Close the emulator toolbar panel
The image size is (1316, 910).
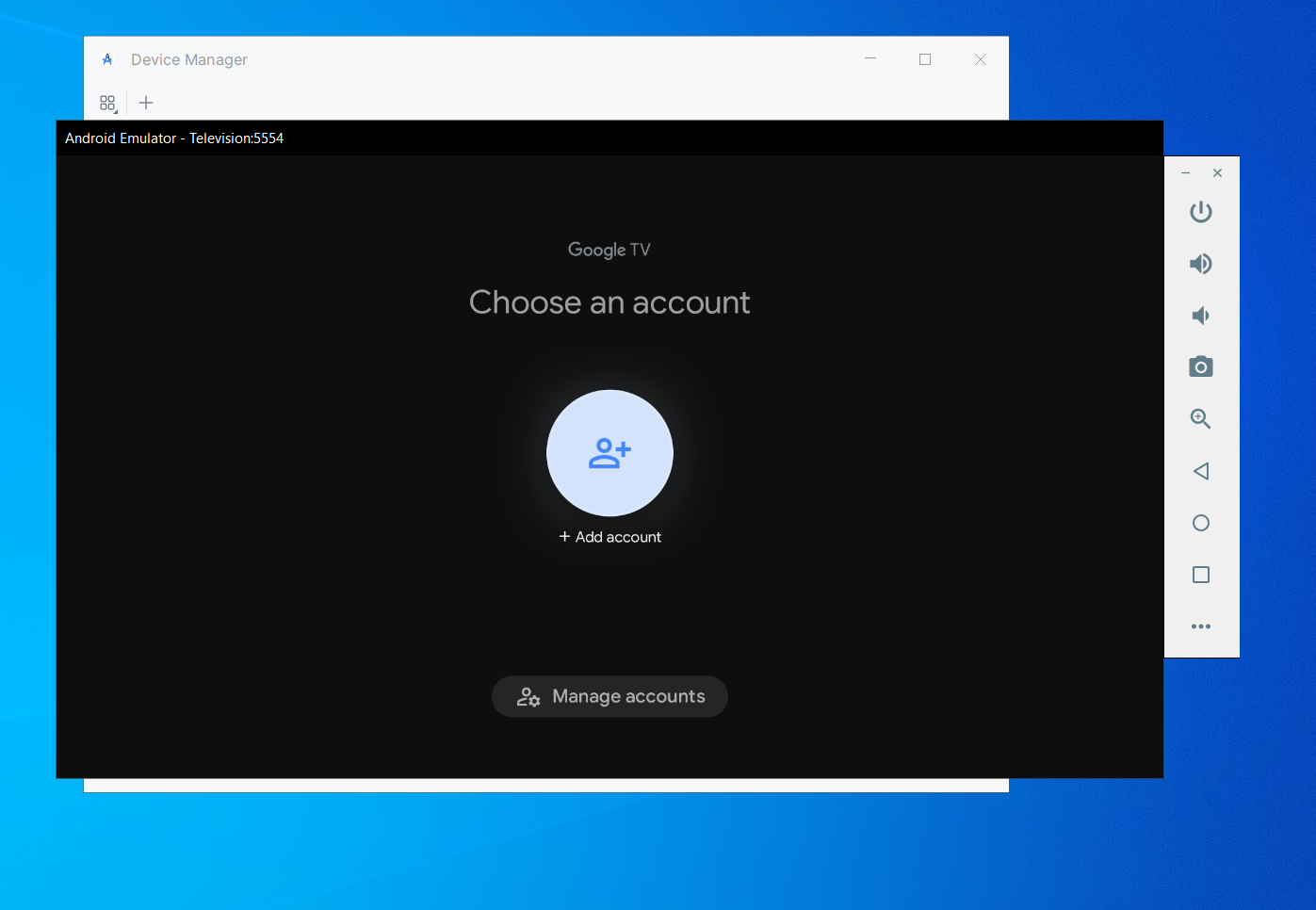[1217, 173]
